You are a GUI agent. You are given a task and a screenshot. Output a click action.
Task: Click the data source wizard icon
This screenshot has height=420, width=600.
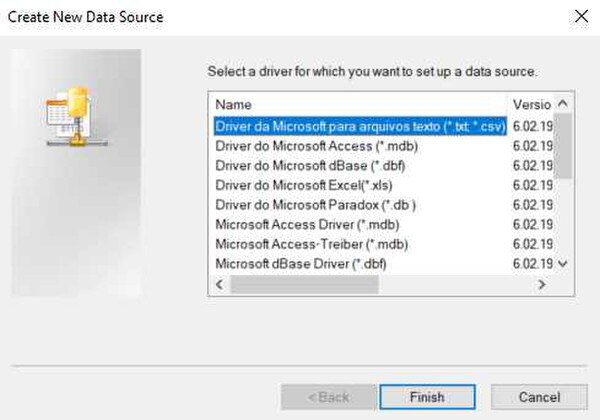[77, 117]
